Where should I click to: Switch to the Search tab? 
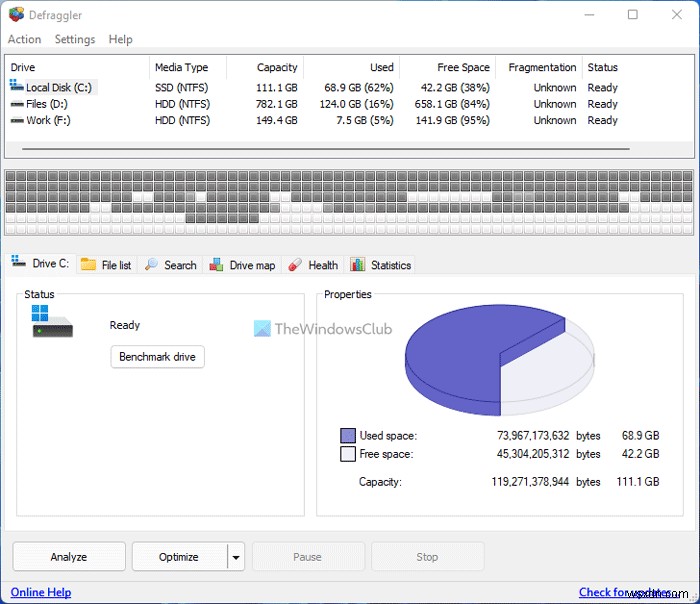tap(171, 265)
